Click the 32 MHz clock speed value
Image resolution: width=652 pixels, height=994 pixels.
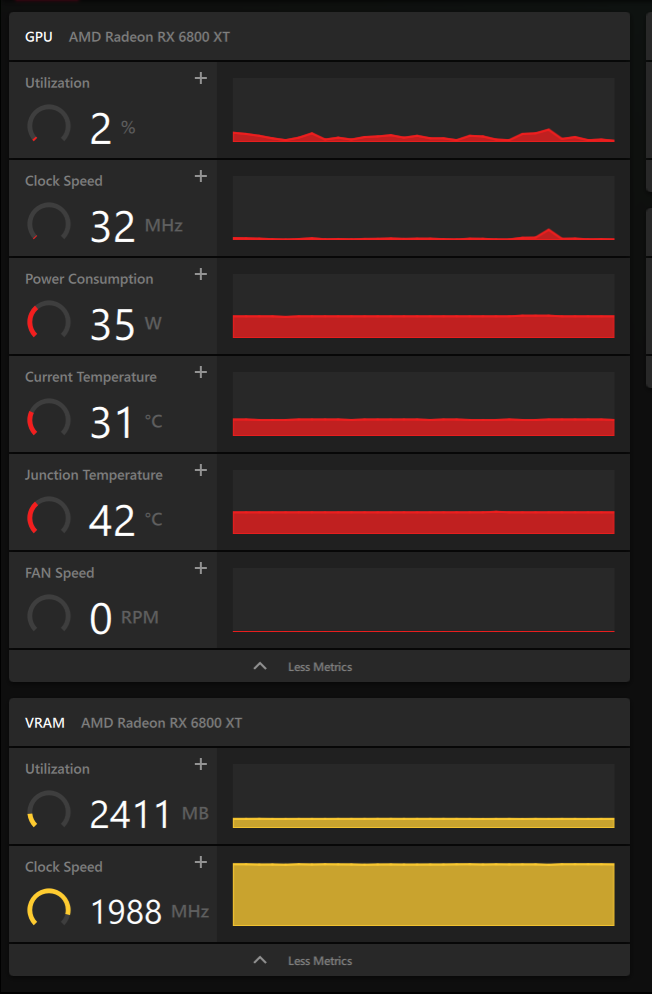click(136, 226)
